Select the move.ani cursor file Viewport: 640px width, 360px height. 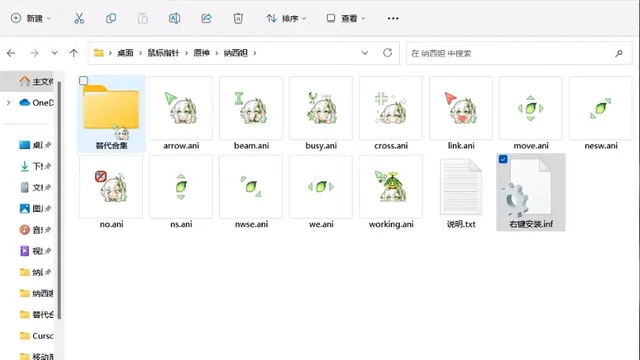tap(531, 113)
